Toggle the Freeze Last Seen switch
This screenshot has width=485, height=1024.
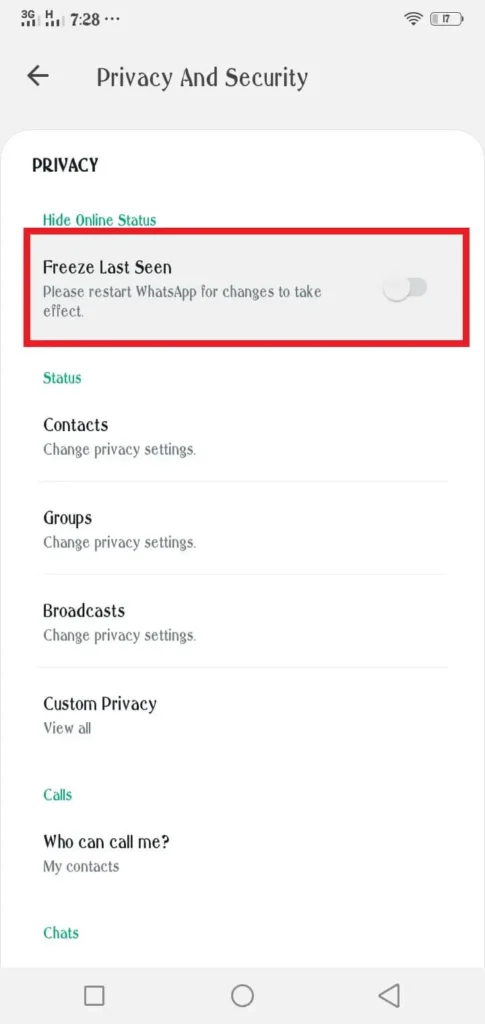click(x=405, y=288)
